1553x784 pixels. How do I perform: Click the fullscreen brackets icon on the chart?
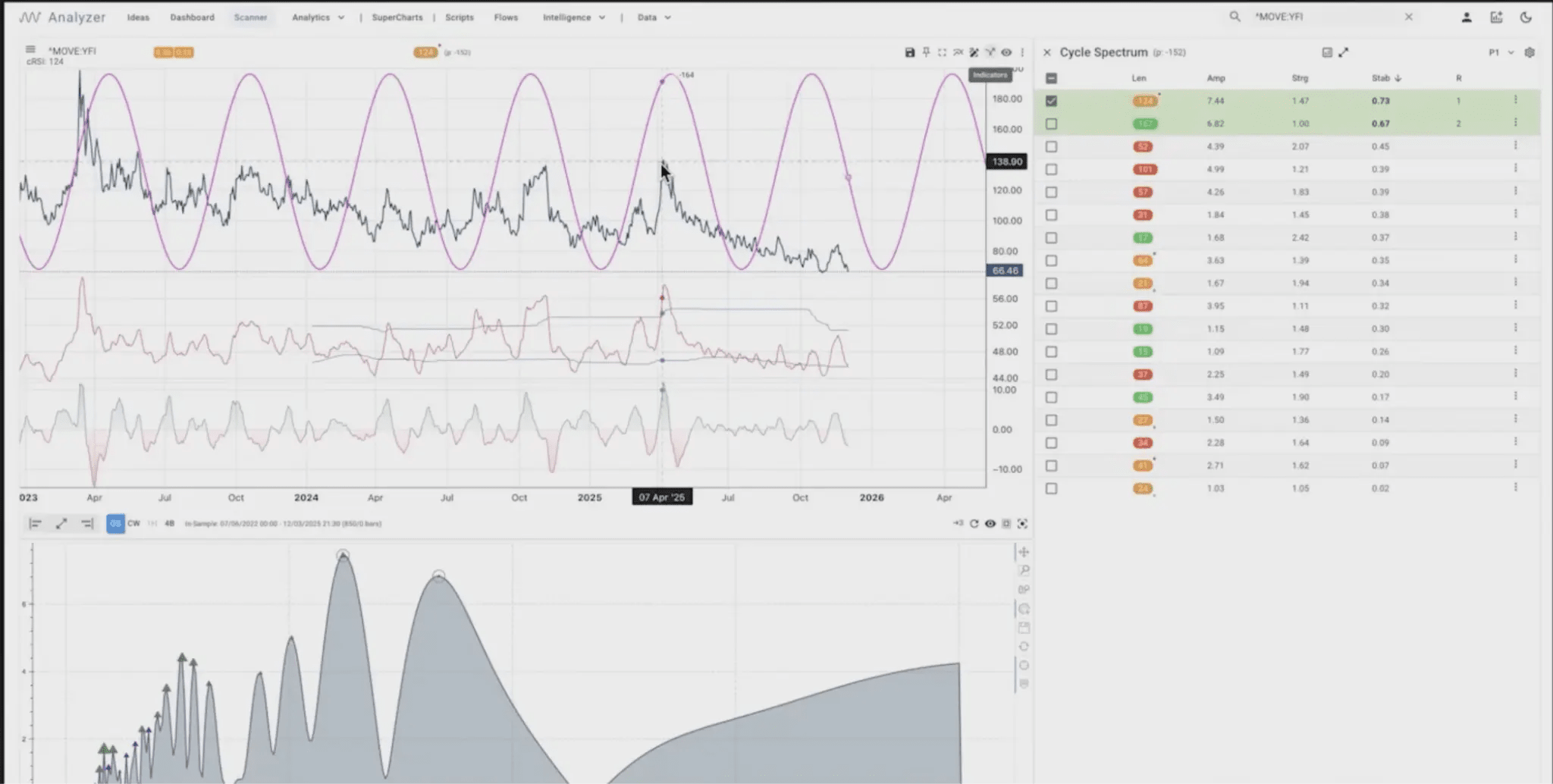[x=942, y=52]
